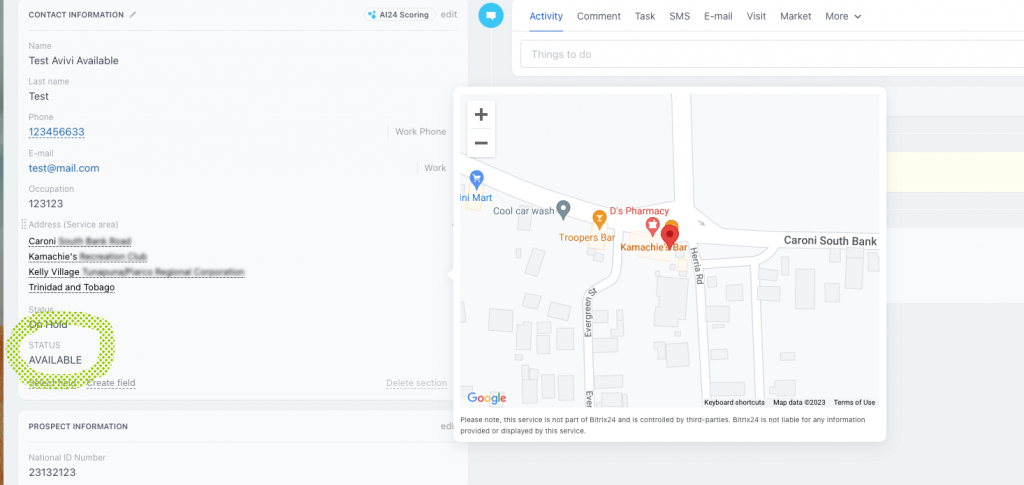Click the Work Phone type label
Image resolution: width=1024 pixels, height=485 pixels.
(421, 132)
